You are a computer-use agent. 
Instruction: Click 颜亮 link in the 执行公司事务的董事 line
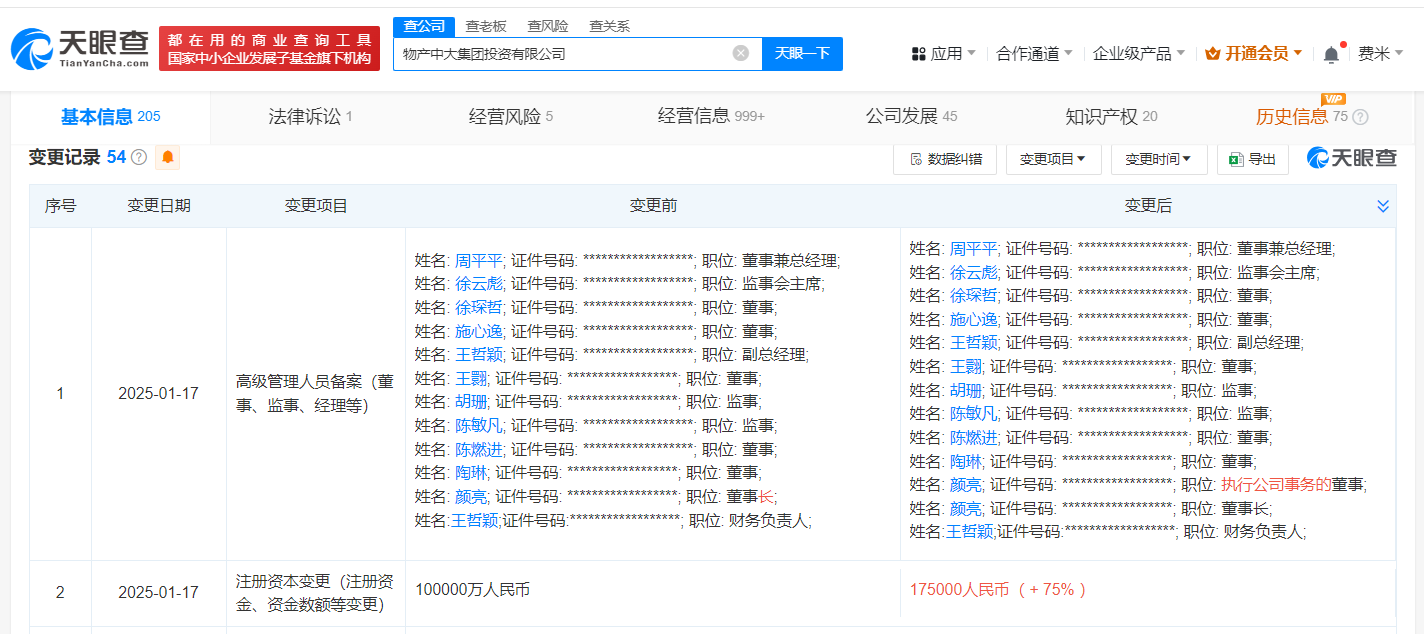(966, 485)
